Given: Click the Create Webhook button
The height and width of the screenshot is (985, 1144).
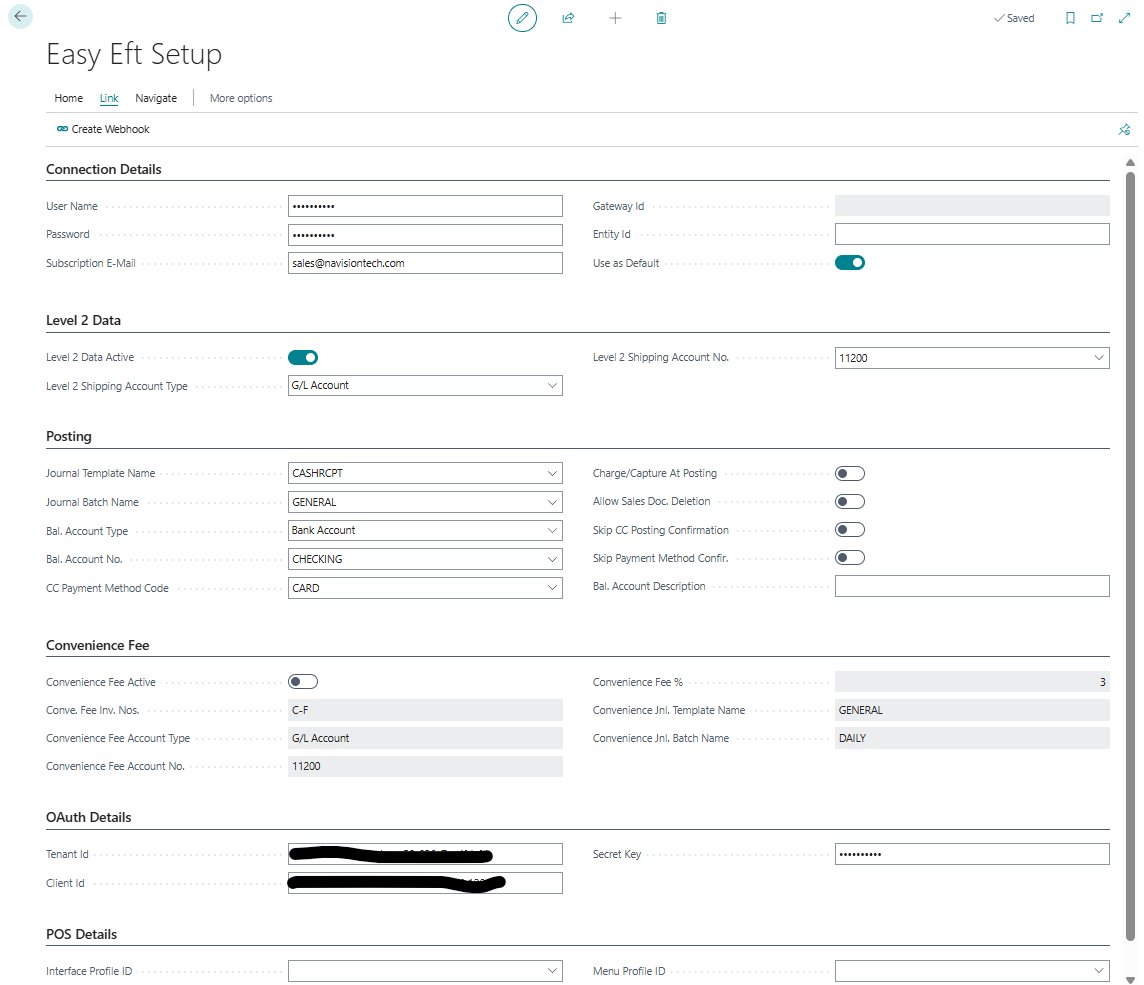Looking at the screenshot, I should coord(103,129).
